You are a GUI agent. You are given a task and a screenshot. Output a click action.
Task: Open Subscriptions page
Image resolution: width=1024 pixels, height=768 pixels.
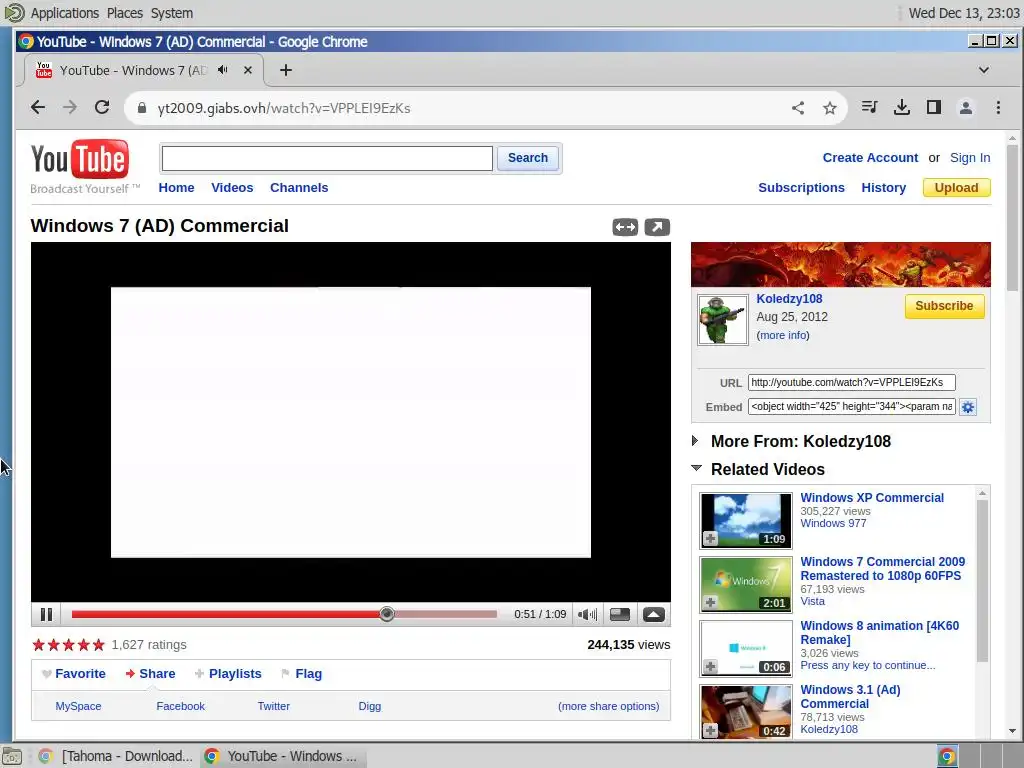click(x=801, y=187)
